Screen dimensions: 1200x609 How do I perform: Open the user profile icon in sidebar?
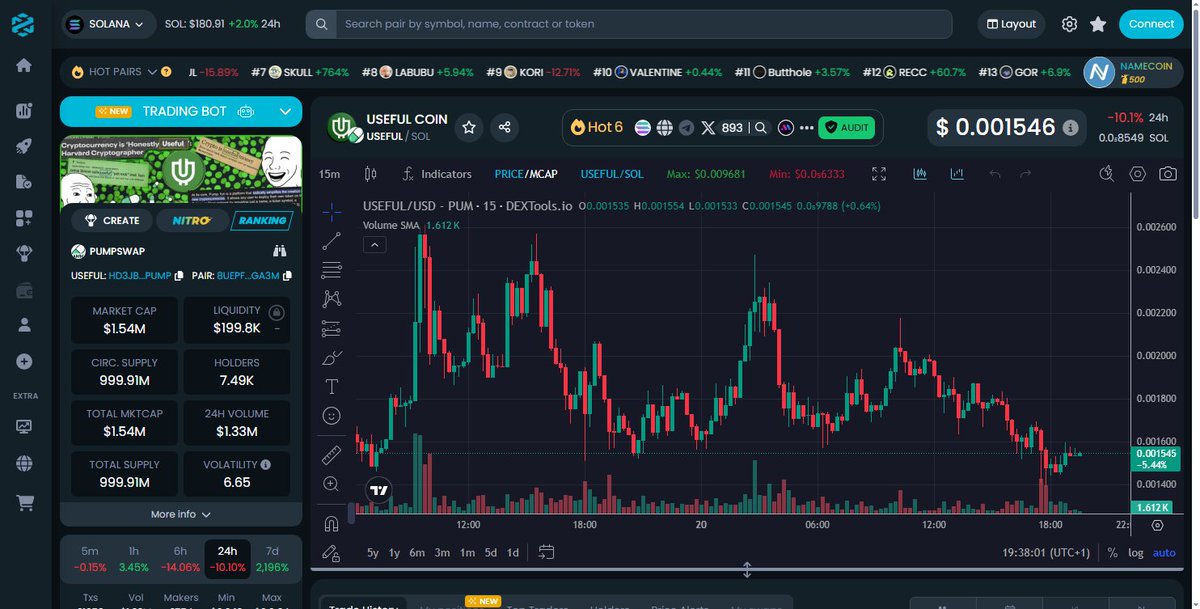pos(24,325)
